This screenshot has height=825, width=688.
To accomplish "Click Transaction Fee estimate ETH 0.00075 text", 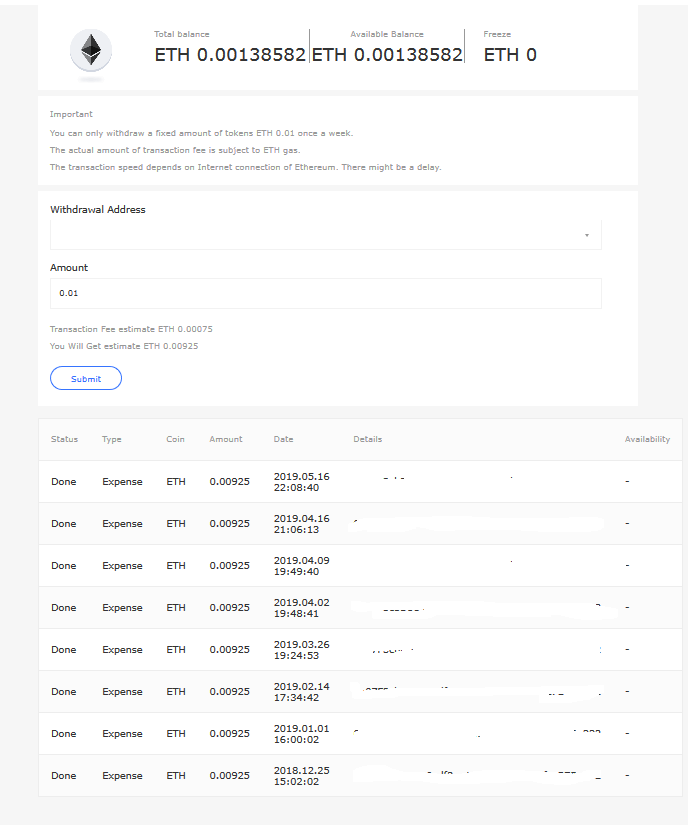I will (x=131, y=329).
